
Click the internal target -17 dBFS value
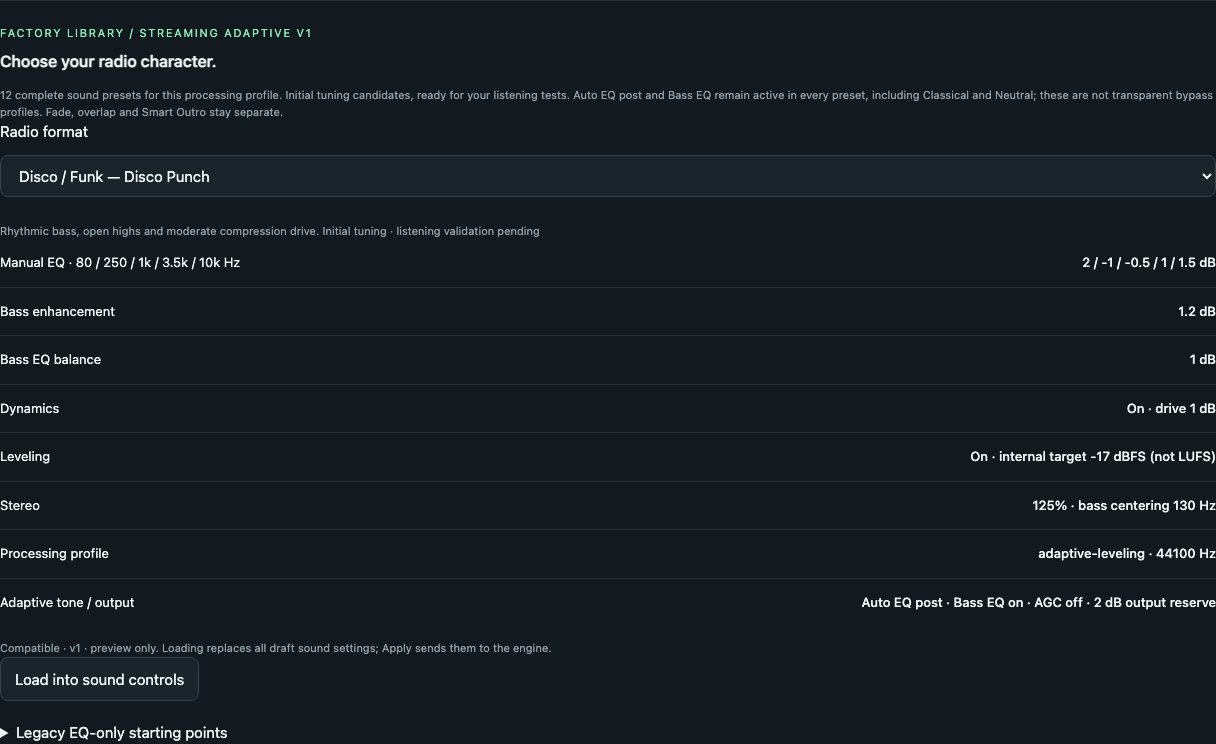point(1093,457)
